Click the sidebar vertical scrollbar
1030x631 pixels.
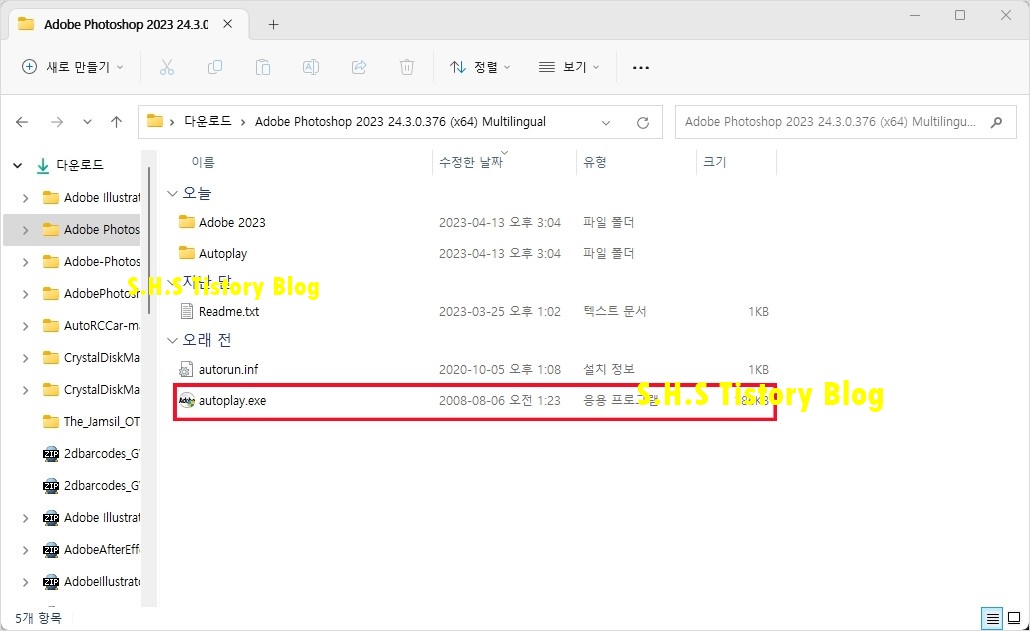[149, 240]
